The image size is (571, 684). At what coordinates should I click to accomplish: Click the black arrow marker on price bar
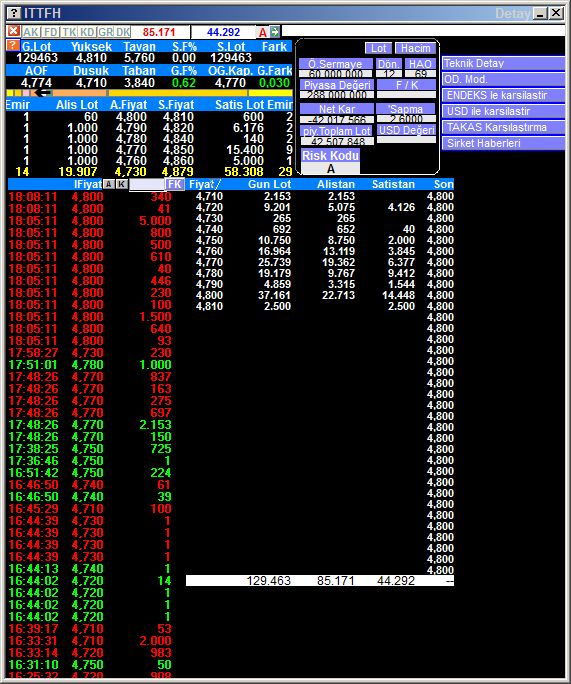click(x=42, y=93)
